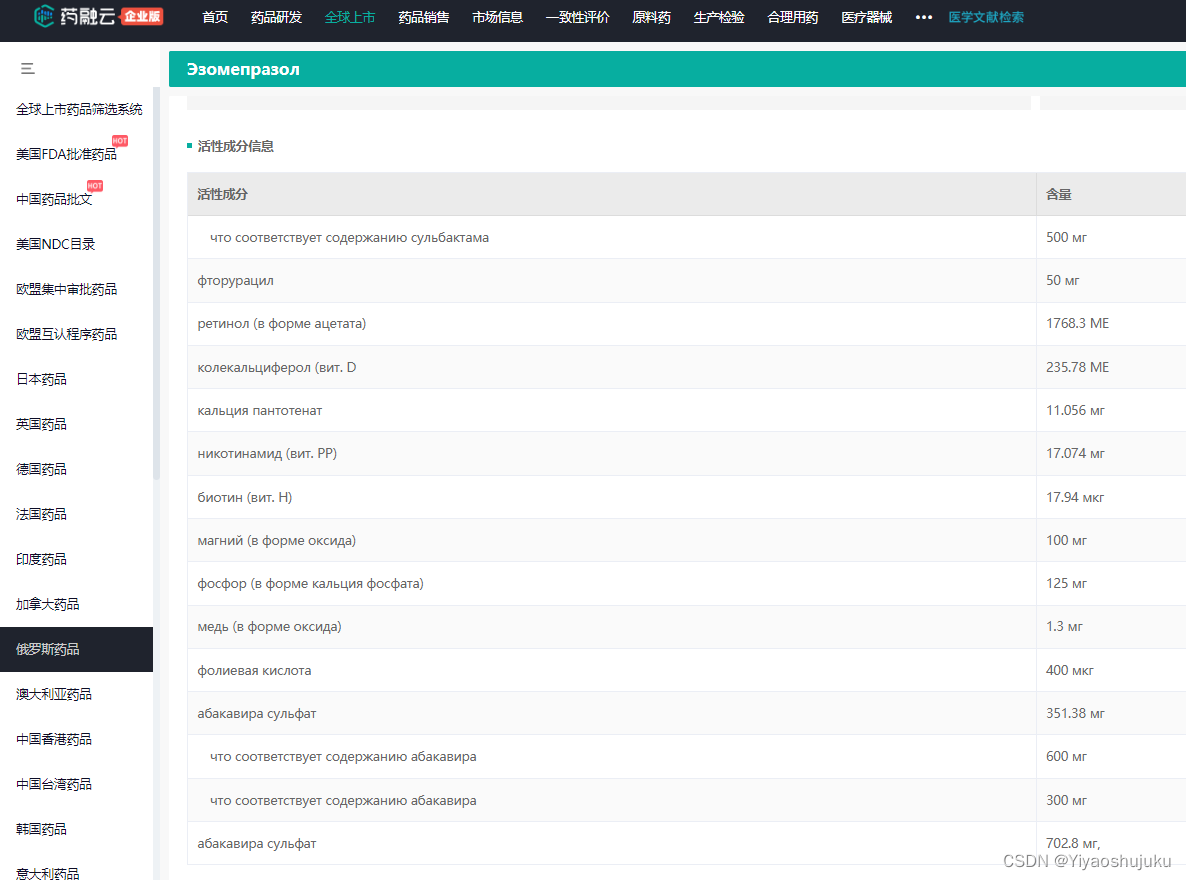Click the 400 мкг value

[1070, 670]
